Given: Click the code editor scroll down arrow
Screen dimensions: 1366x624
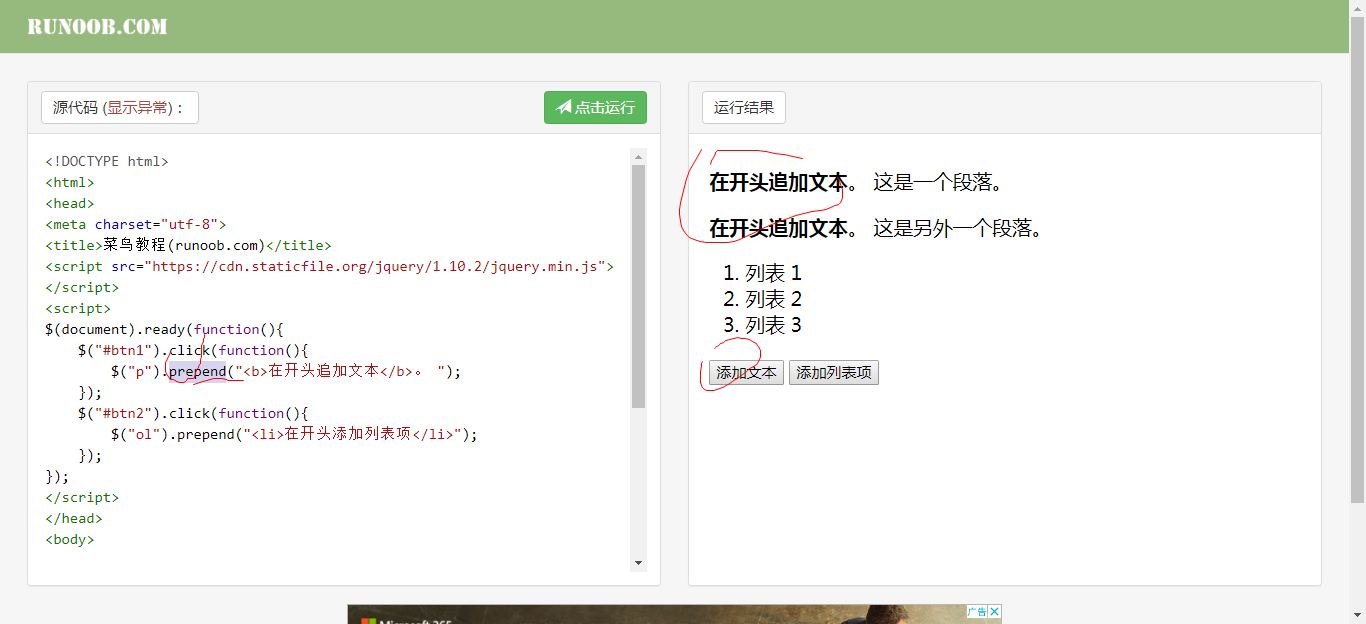Looking at the screenshot, I should click(x=639, y=564).
